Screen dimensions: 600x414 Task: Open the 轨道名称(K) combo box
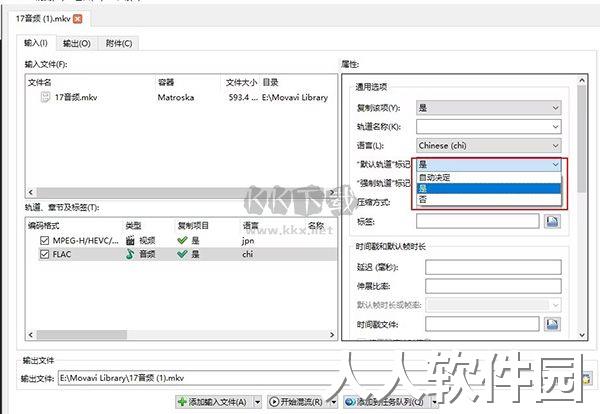click(x=489, y=127)
